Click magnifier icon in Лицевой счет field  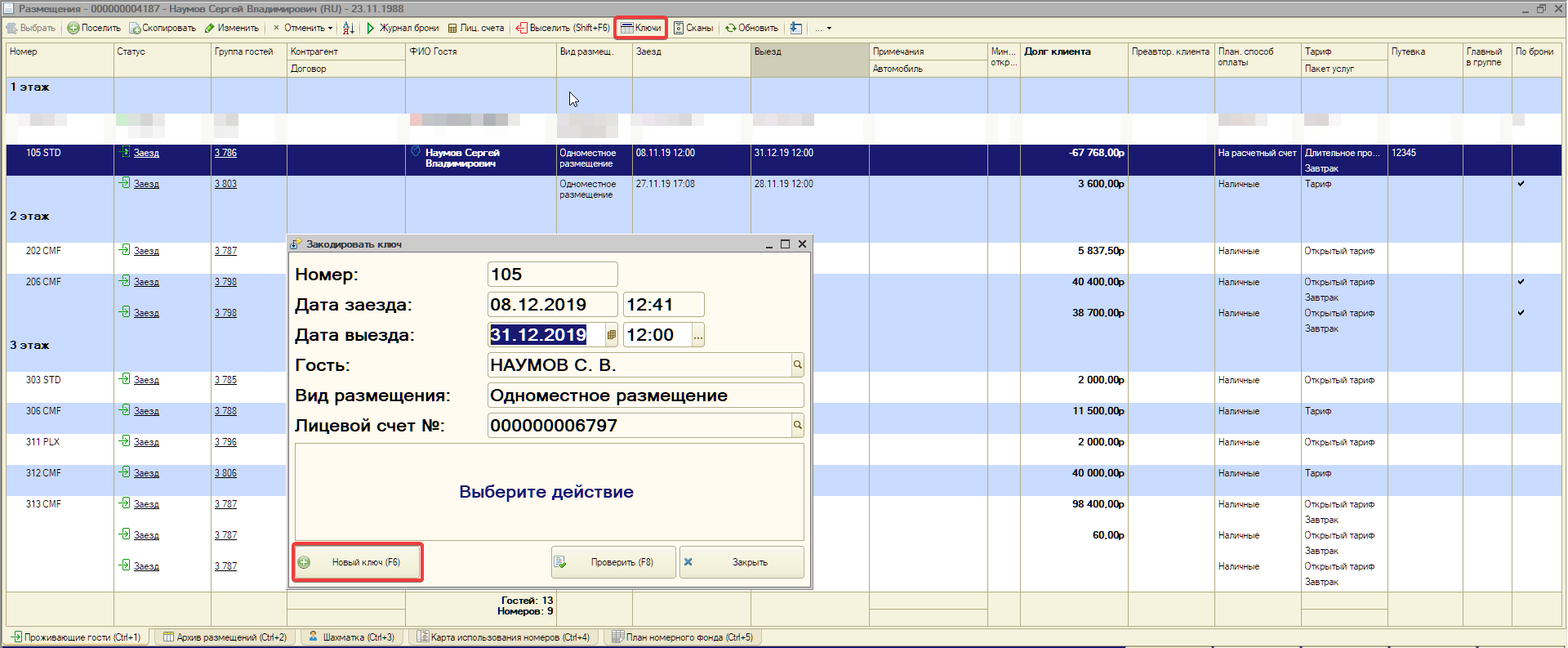coord(798,426)
